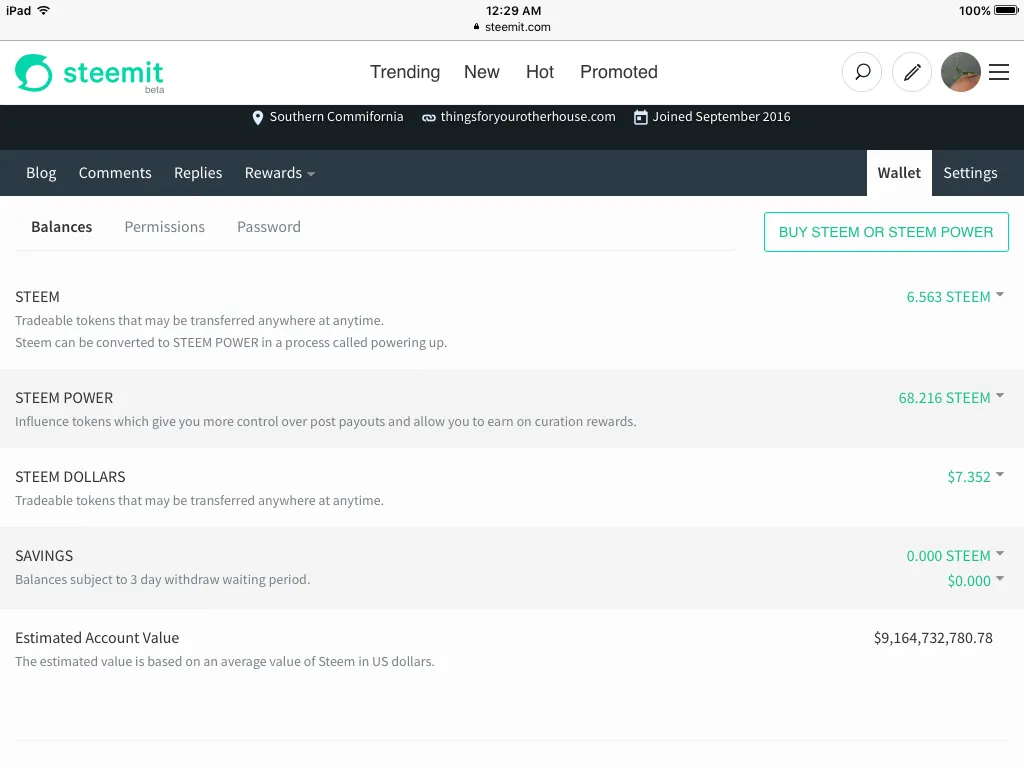This screenshot has width=1024, height=768.
Task: Click the STEEM POWER heading
Action: click(x=64, y=398)
